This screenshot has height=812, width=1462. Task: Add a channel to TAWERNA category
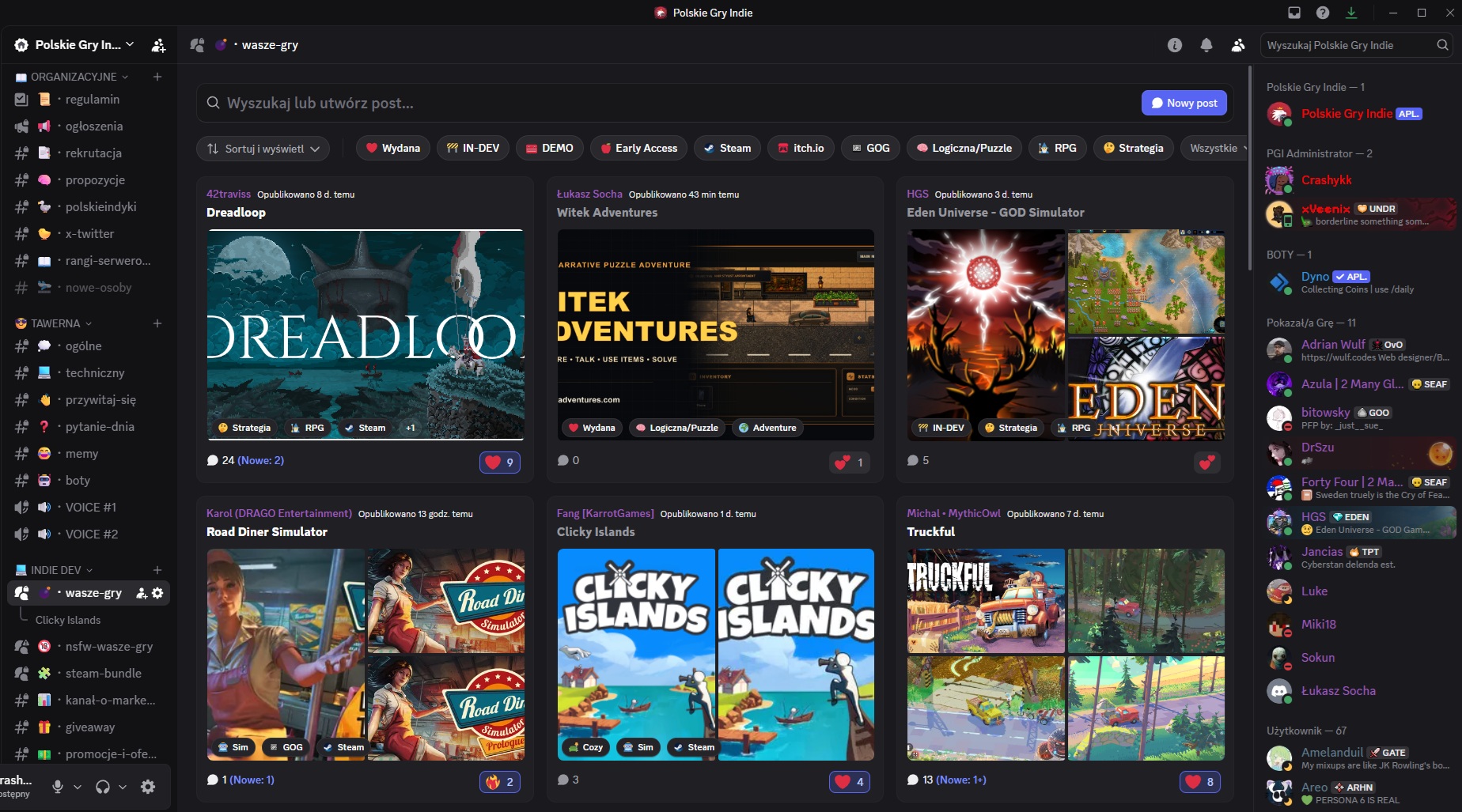[157, 323]
